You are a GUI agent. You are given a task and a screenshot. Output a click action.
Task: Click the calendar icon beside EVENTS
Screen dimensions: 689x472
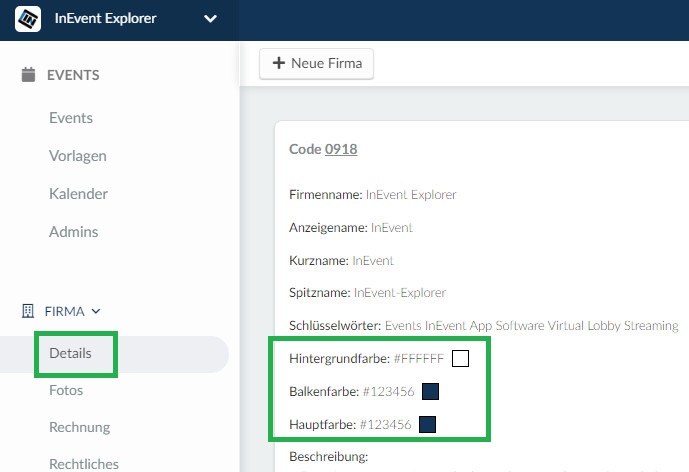coord(28,75)
